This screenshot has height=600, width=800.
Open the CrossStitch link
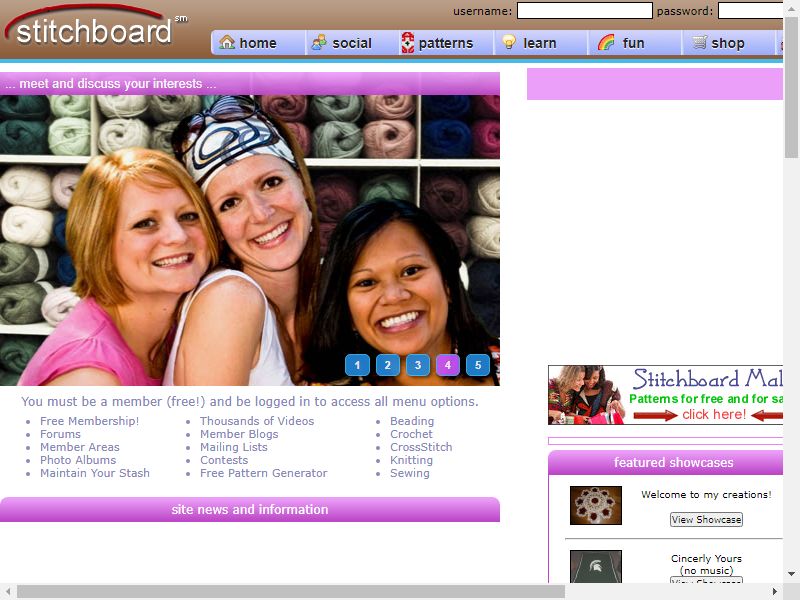tap(421, 447)
